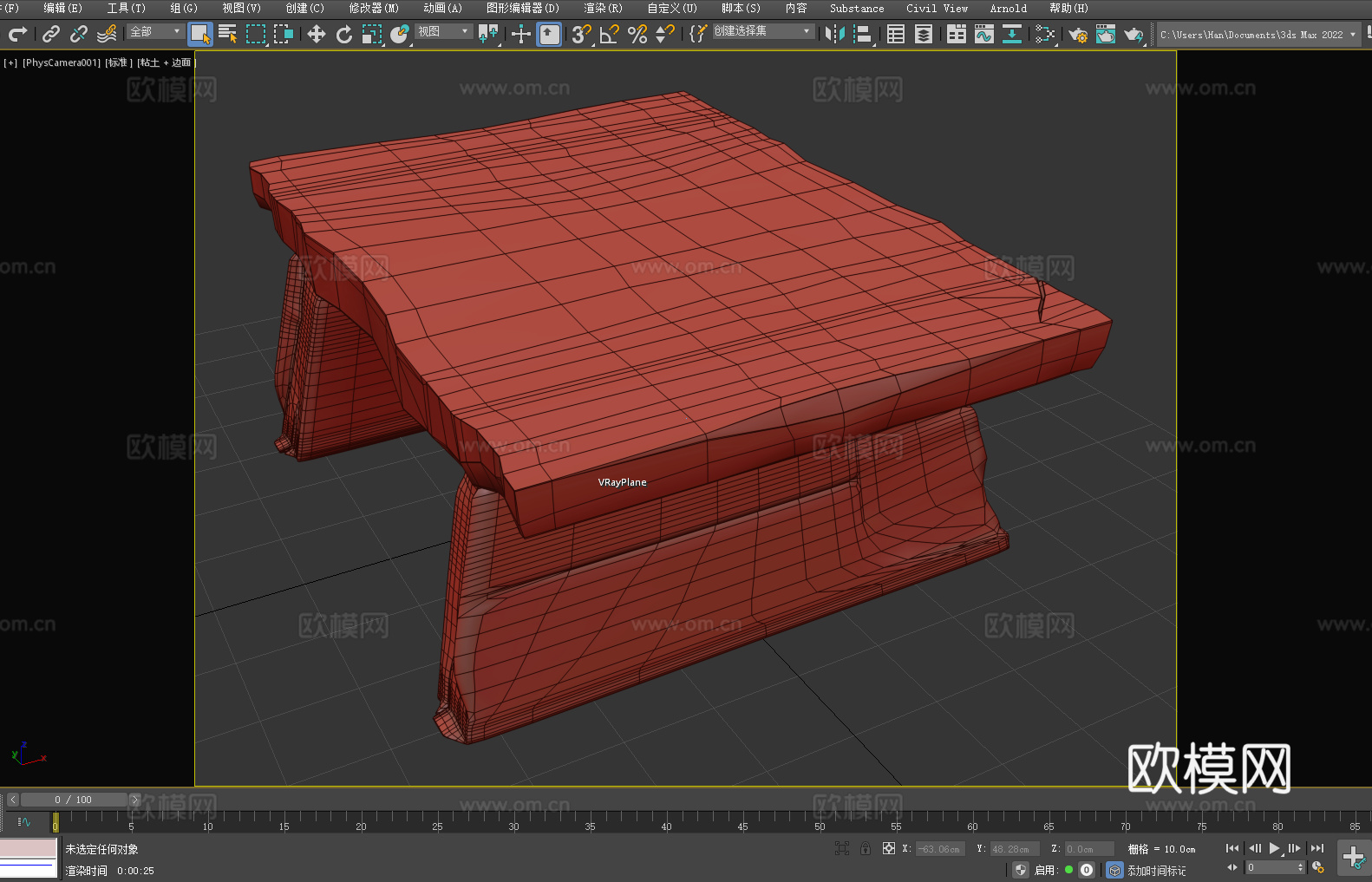Viewport: 1372px width, 882px height.
Task: Click the Use Pivot Point Center icon
Action: [x=489, y=34]
